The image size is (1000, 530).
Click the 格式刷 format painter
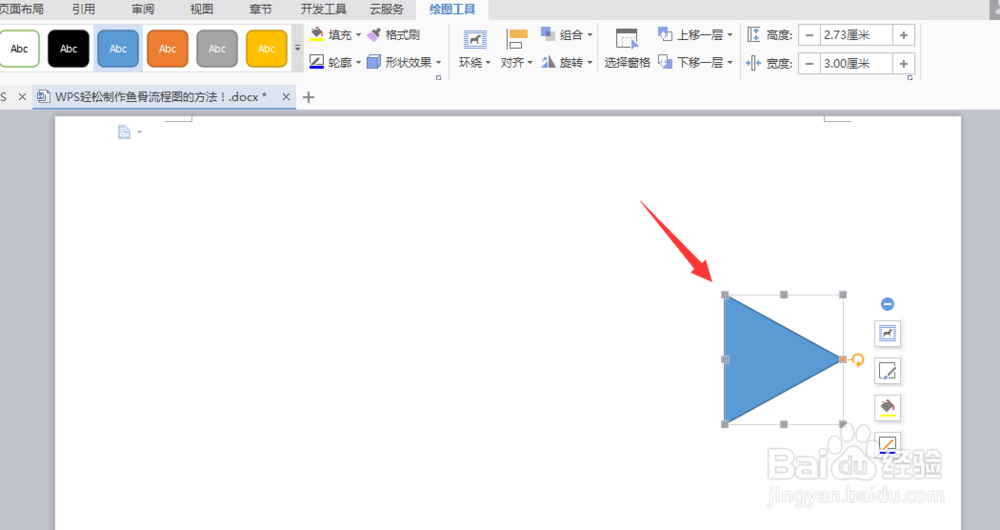[x=393, y=34]
